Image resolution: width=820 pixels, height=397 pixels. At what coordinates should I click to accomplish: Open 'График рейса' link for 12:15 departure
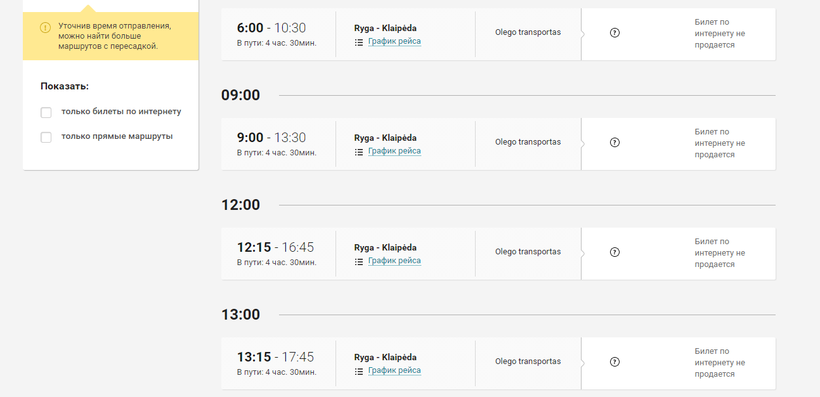(x=394, y=261)
